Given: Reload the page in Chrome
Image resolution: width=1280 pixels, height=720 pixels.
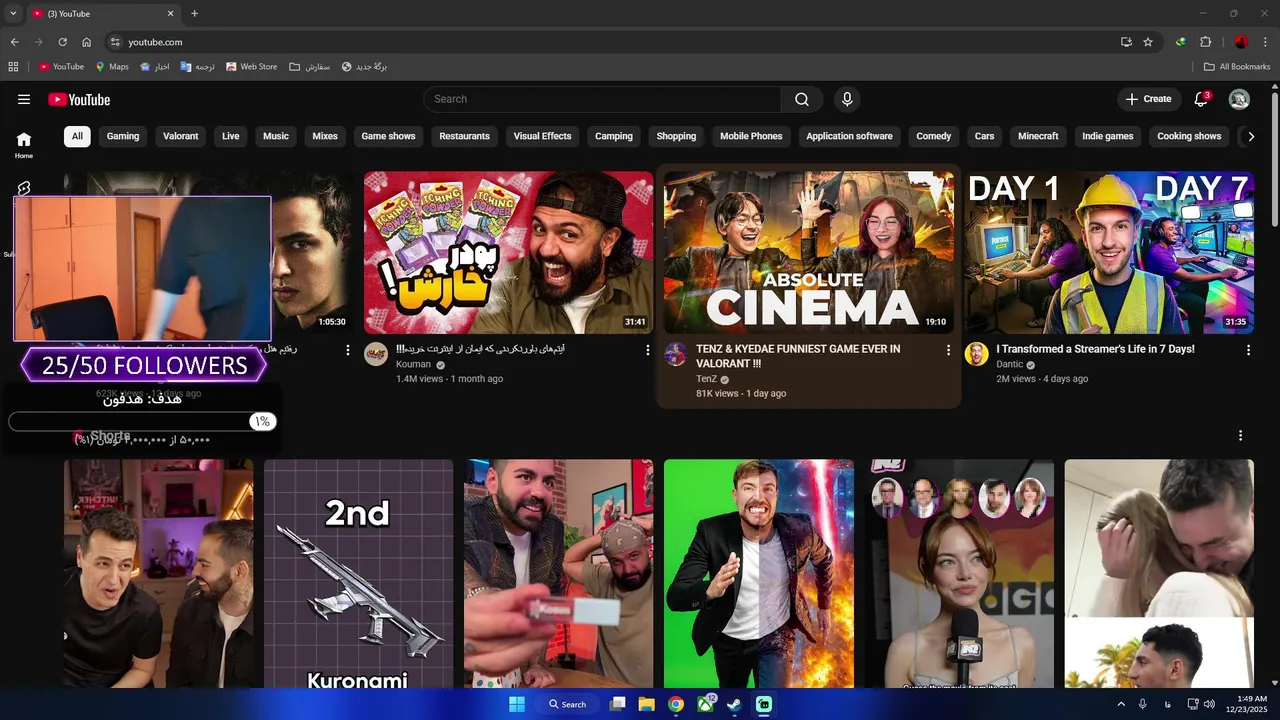Looking at the screenshot, I should 62,42.
